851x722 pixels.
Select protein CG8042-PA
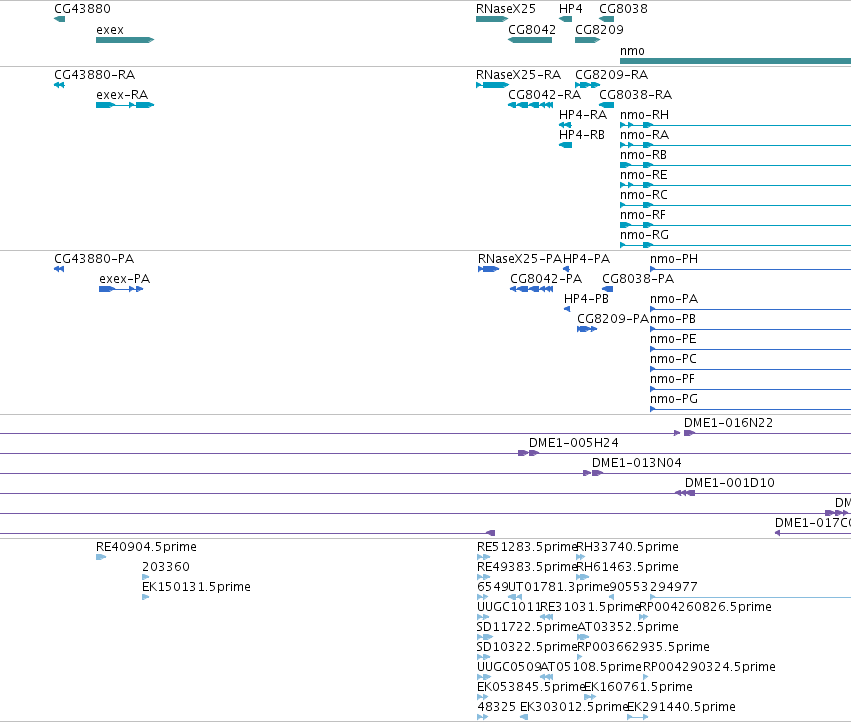click(x=546, y=279)
